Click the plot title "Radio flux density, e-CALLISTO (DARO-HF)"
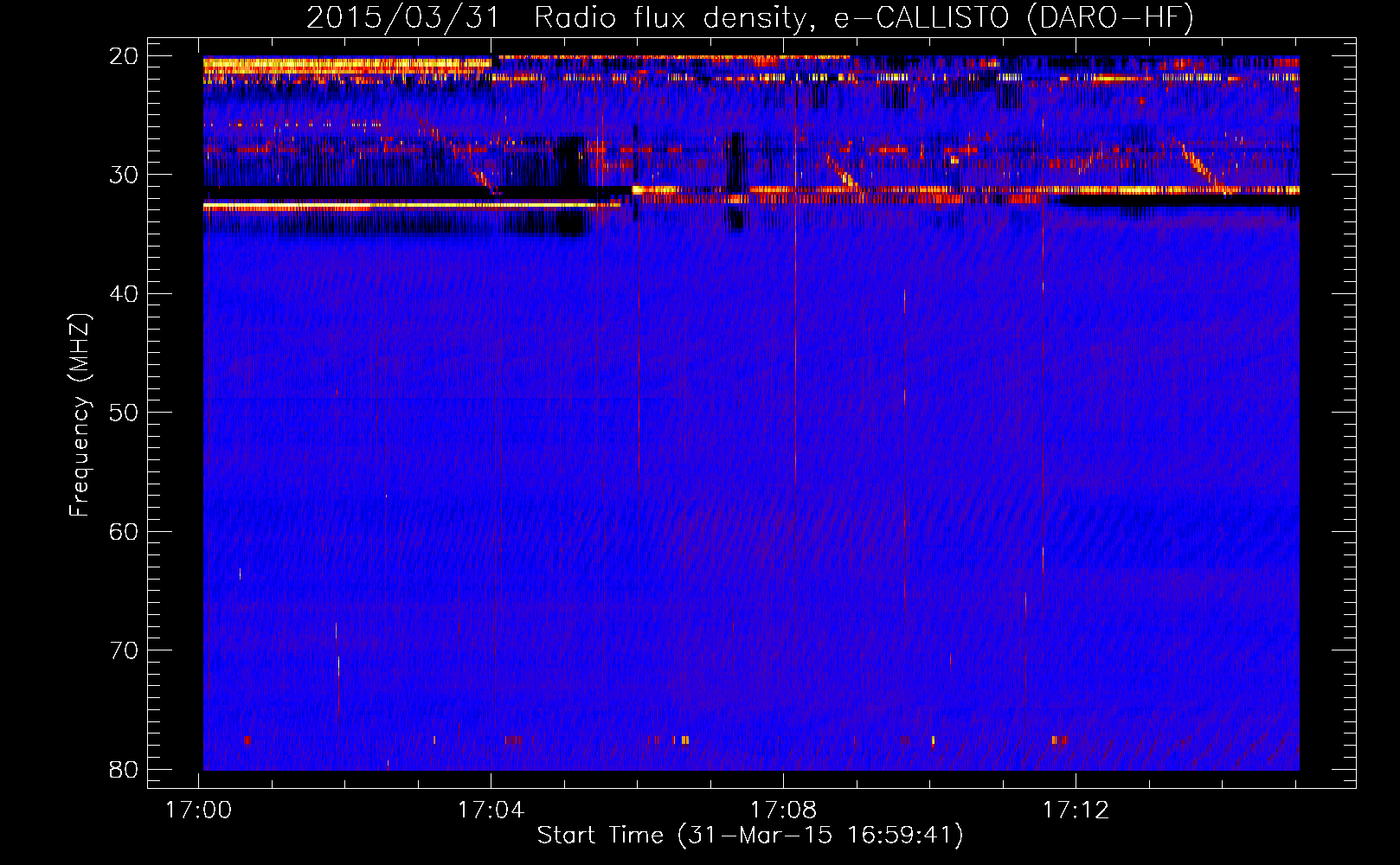The height and width of the screenshot is (865, 1400). click(x=864, y=17)
